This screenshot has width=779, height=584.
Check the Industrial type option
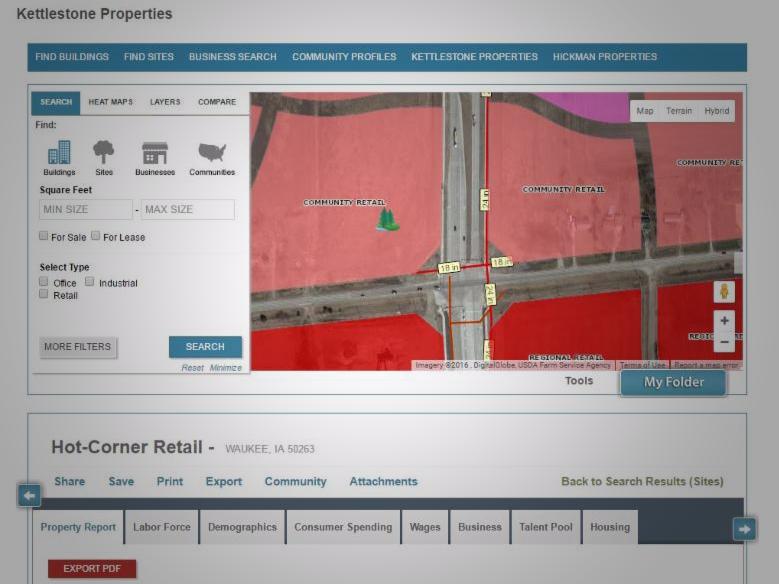click(x=90, y=282)
